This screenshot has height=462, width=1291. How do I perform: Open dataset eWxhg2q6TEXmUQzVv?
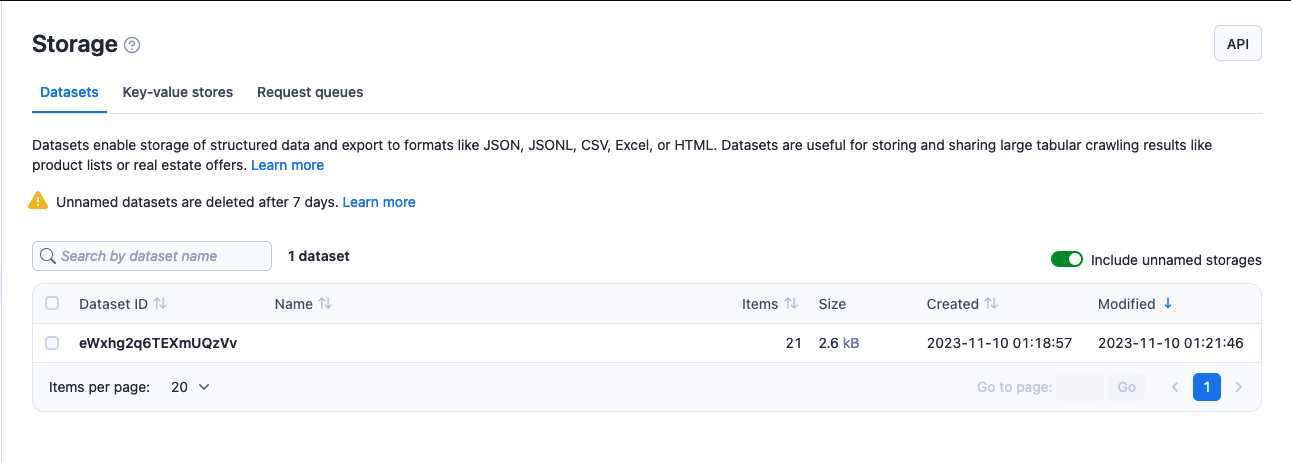[158, 343]
